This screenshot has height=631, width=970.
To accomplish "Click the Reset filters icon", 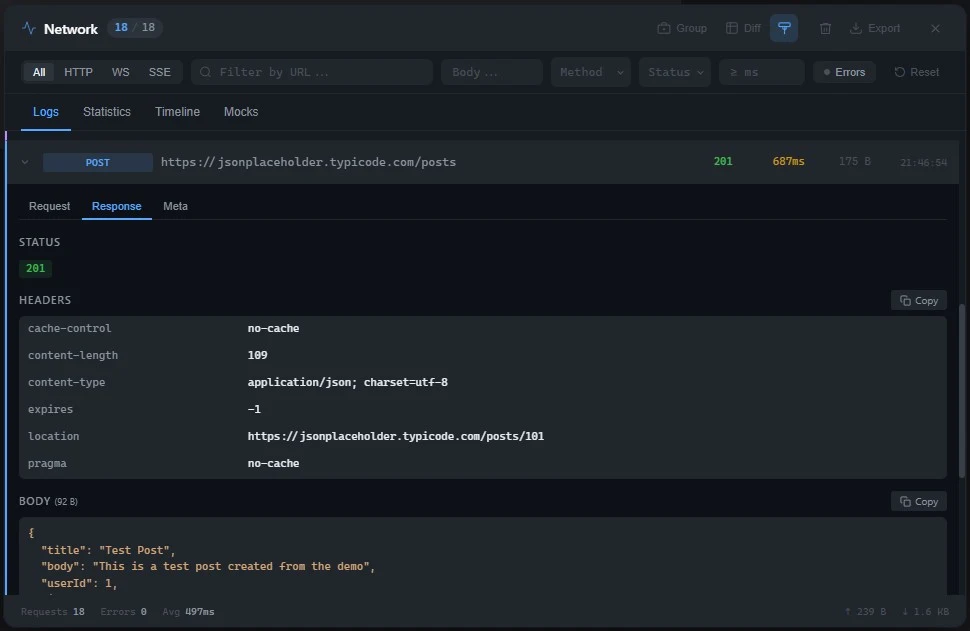I will point(899,72).
